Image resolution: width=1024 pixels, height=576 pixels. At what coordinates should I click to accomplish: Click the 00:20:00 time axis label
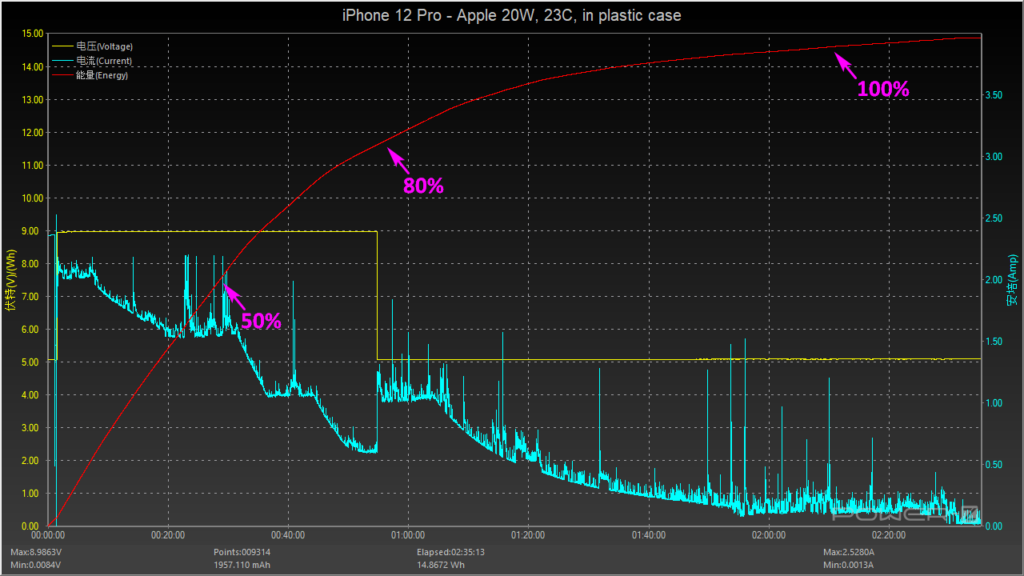168,536
